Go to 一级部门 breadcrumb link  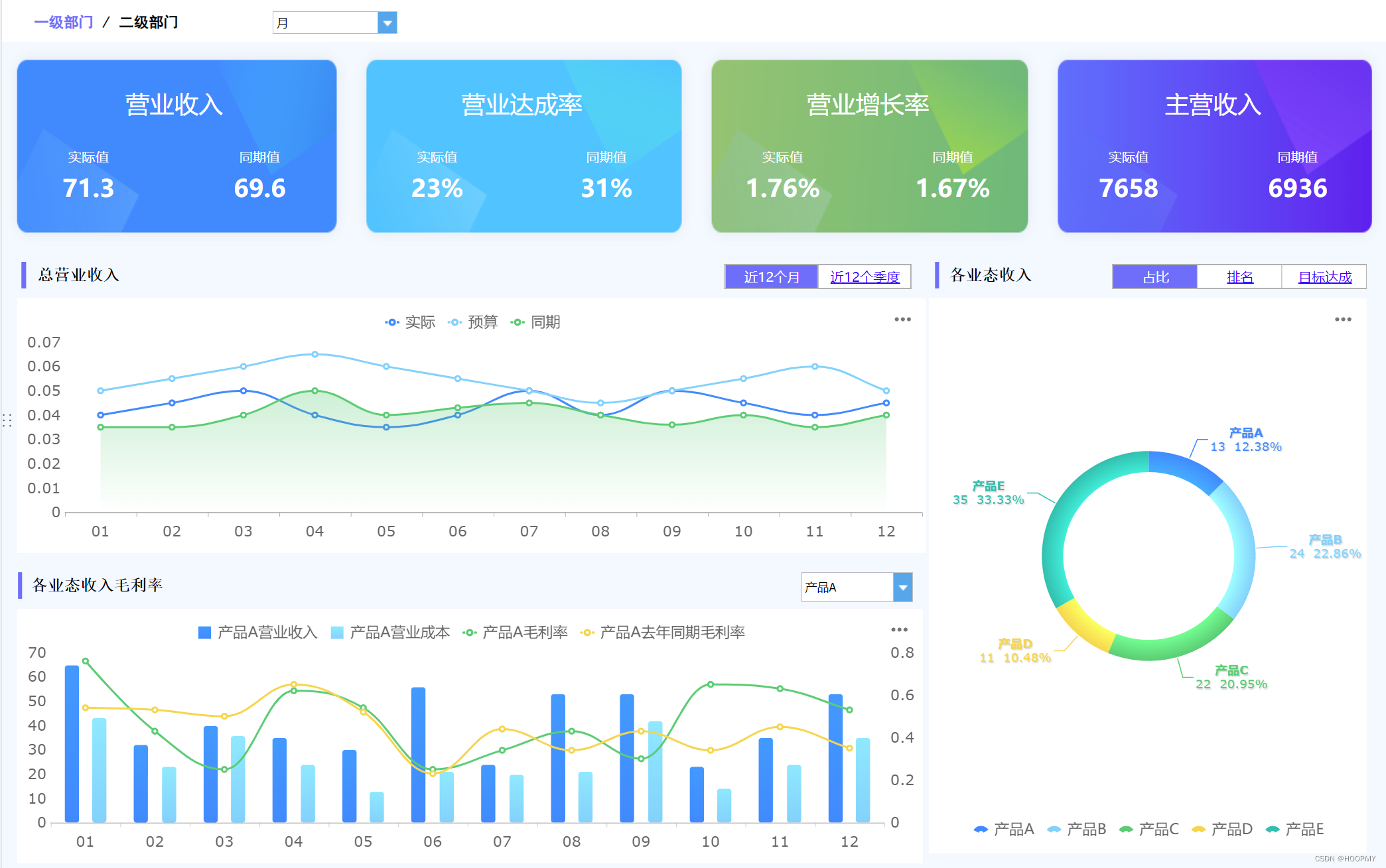(64, 23)
